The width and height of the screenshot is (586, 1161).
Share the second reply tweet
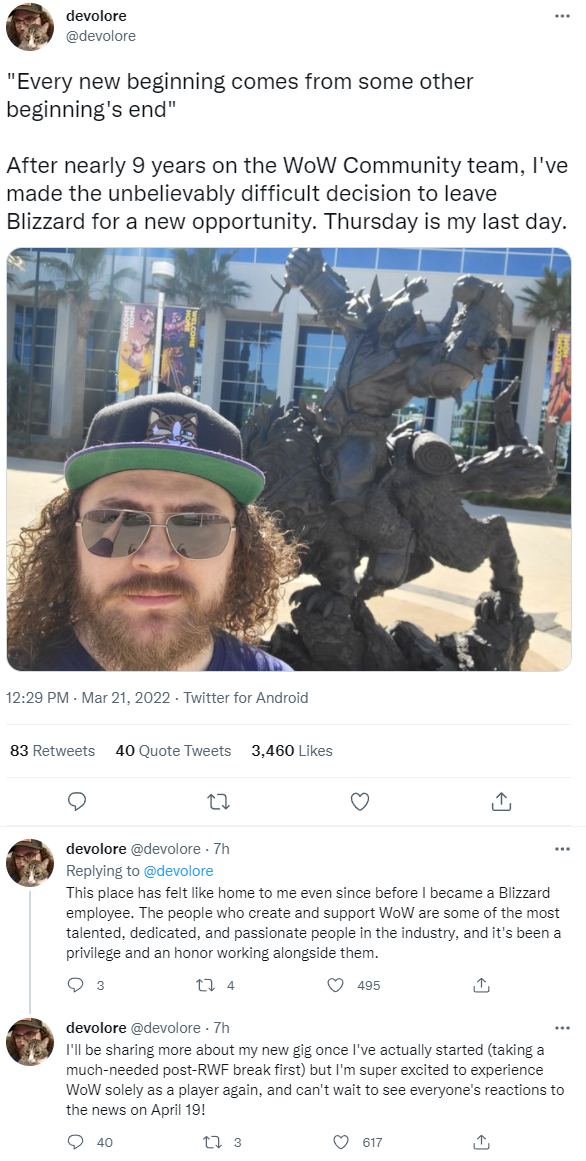pyautogui.click(x=482, y=1142)
